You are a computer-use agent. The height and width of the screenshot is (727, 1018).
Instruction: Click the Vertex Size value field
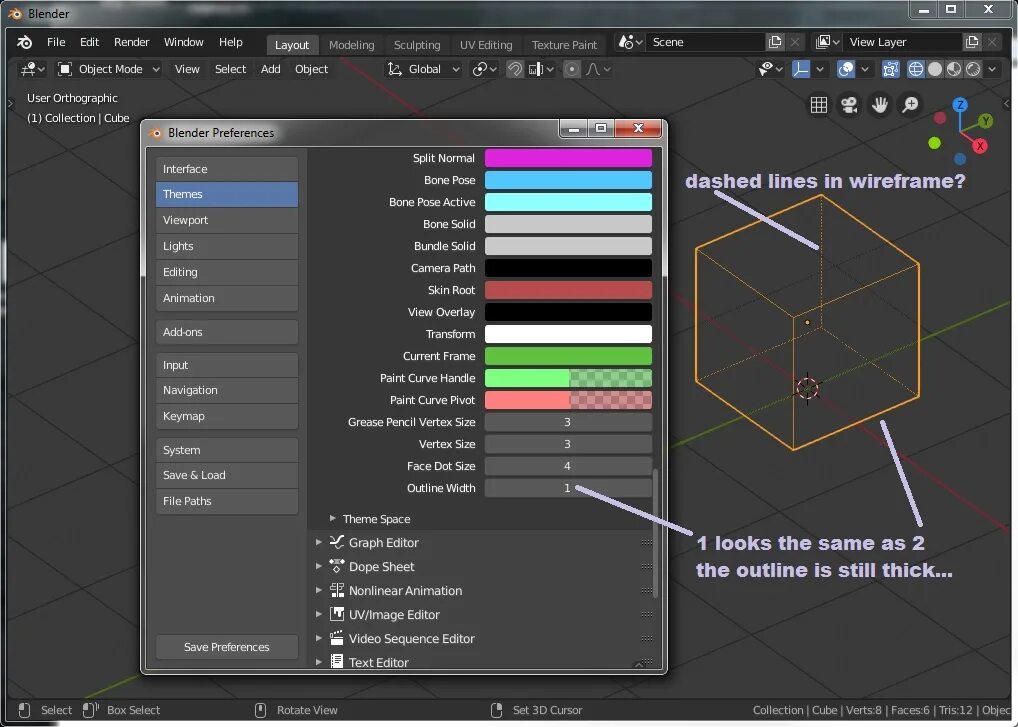tap(568, 444)
